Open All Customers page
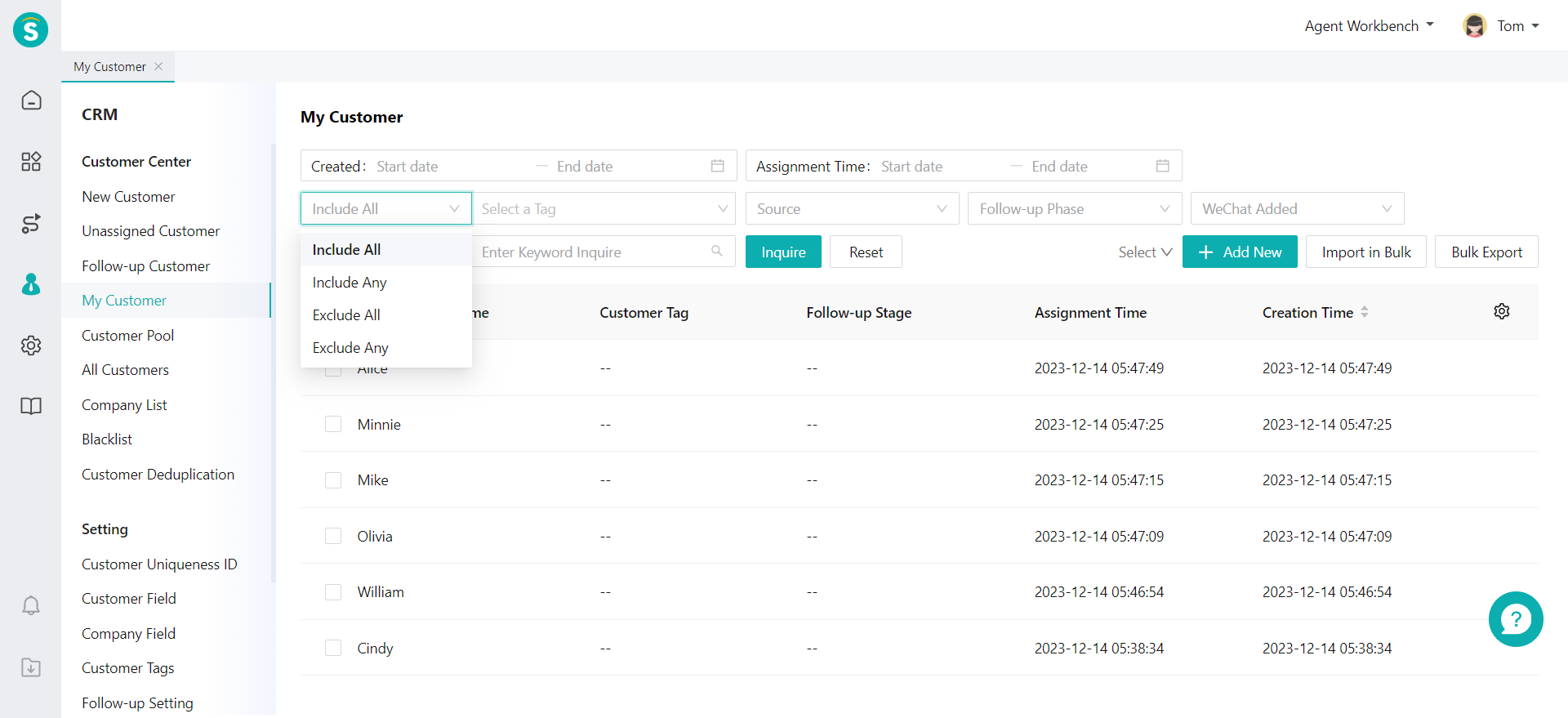1568x718 pixels. click(x=125, y=369)
